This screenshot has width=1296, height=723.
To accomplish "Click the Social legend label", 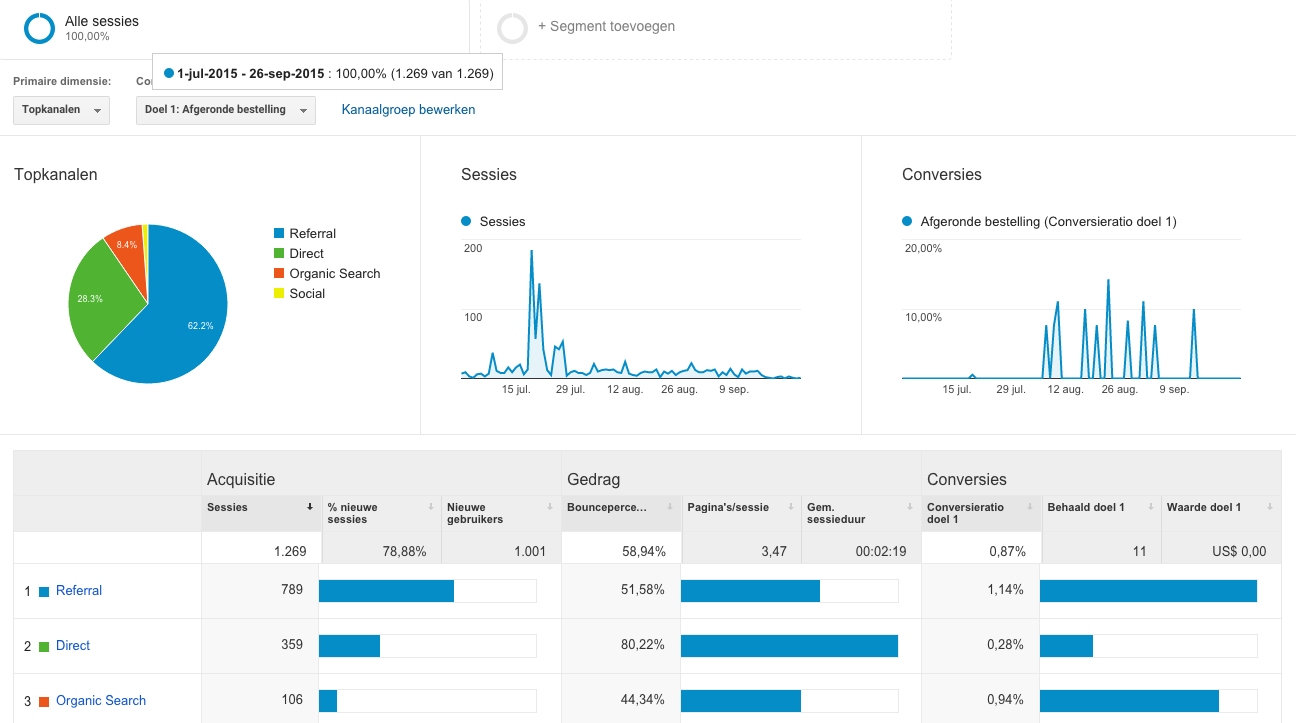I will click(x=307, y=293).
